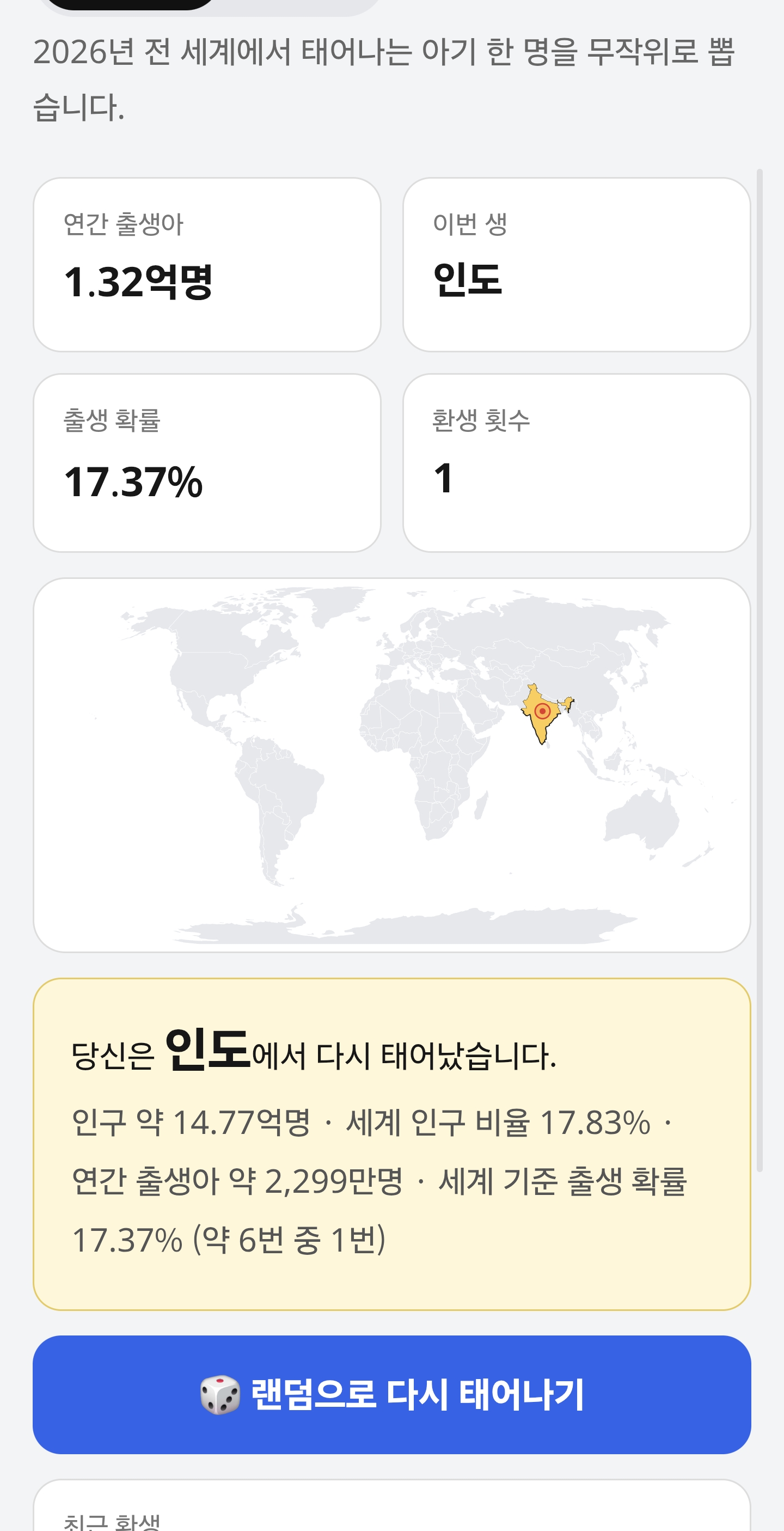The width and height of the screenshot is (784, 1531).
Task: Click the vertical scrollbar on the right edge
Action: tap(759, 670)
